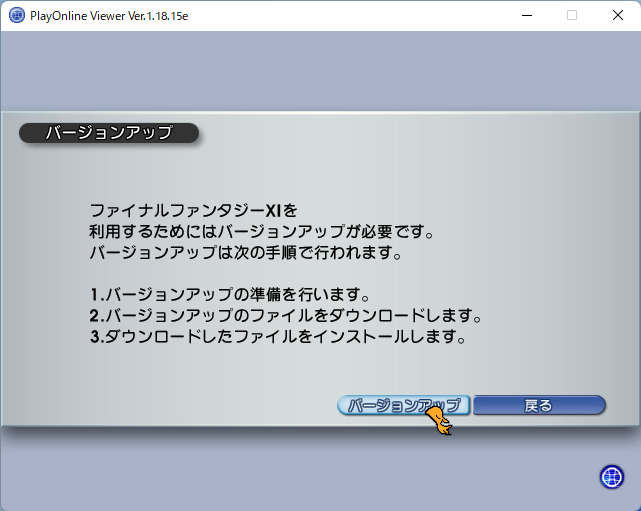
Task: Close the PlayOnline Viewer window
Action: [x=618, y=16]
